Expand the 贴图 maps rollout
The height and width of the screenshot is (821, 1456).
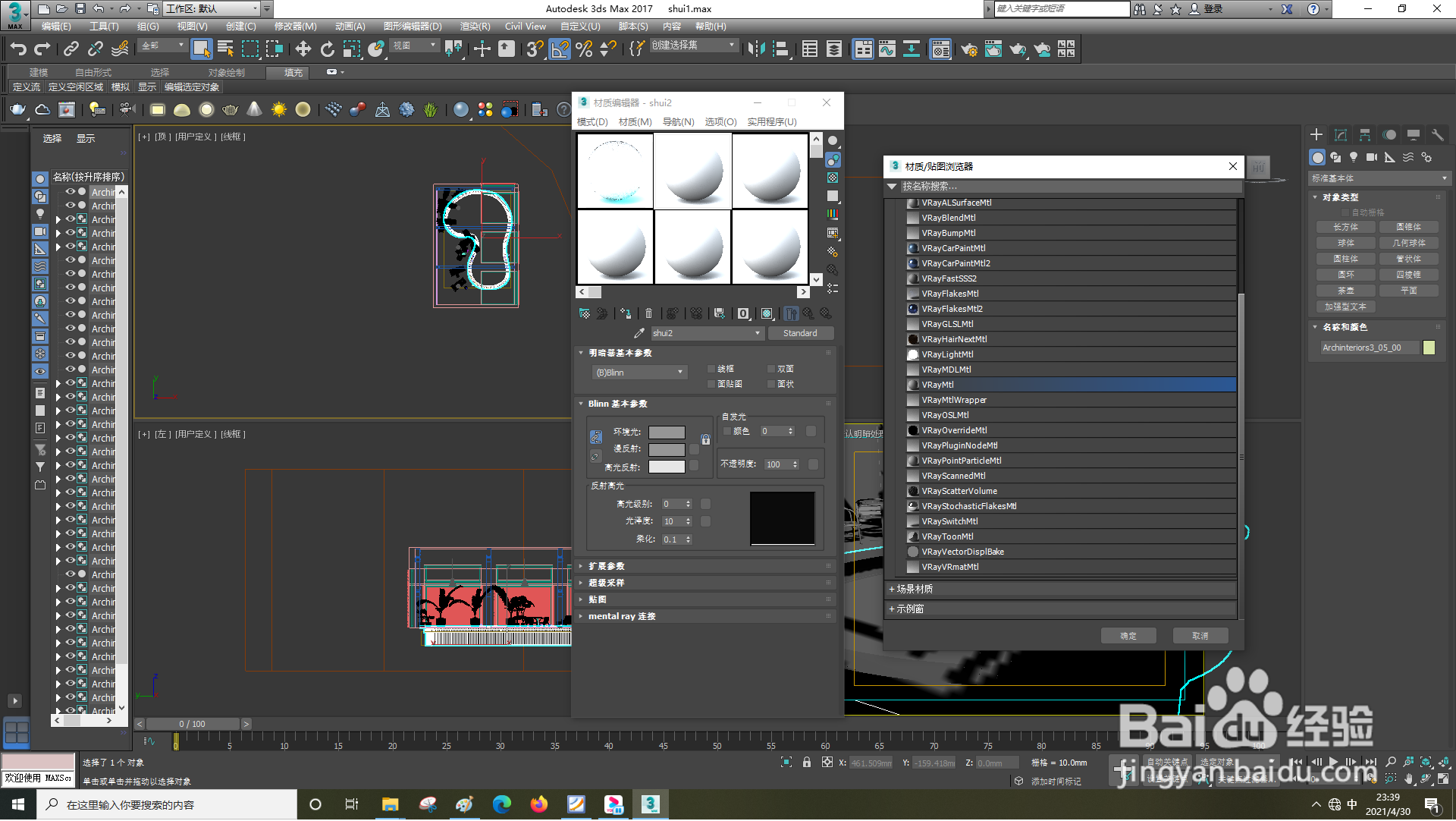coord(598,600)
